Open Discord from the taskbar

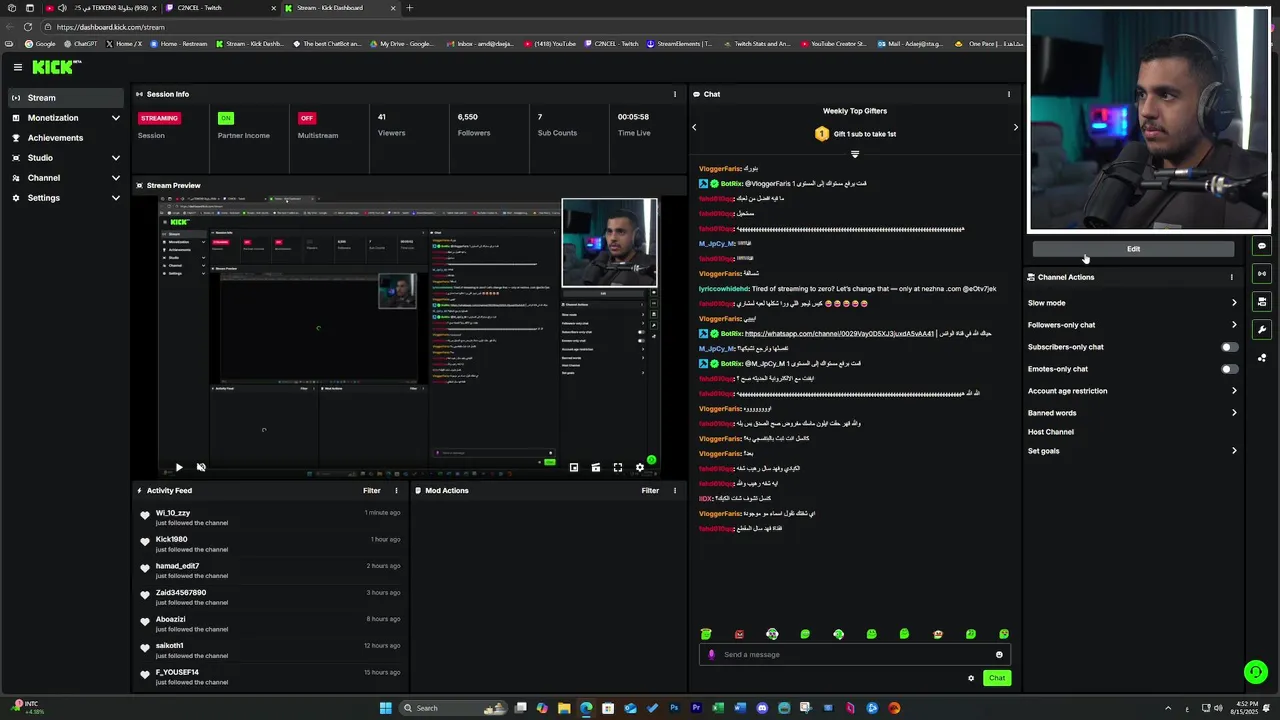tap(762, 708)
